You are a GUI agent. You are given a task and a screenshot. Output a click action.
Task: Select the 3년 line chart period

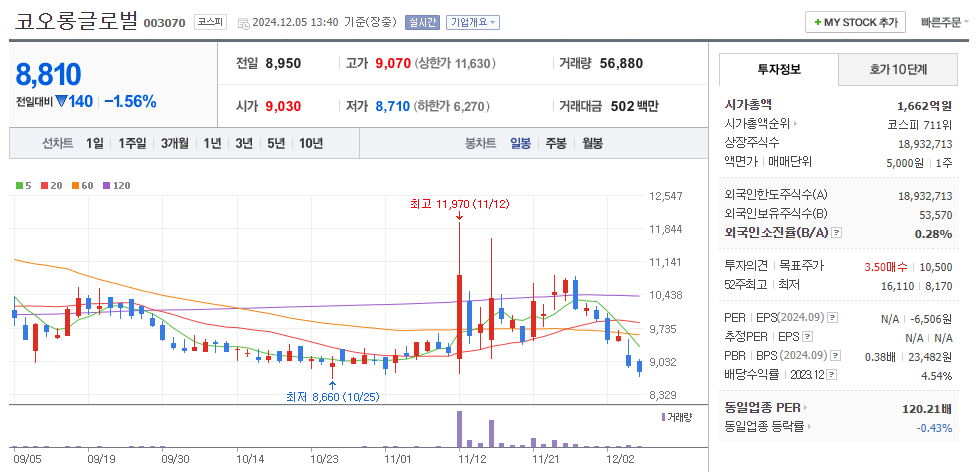244,143
